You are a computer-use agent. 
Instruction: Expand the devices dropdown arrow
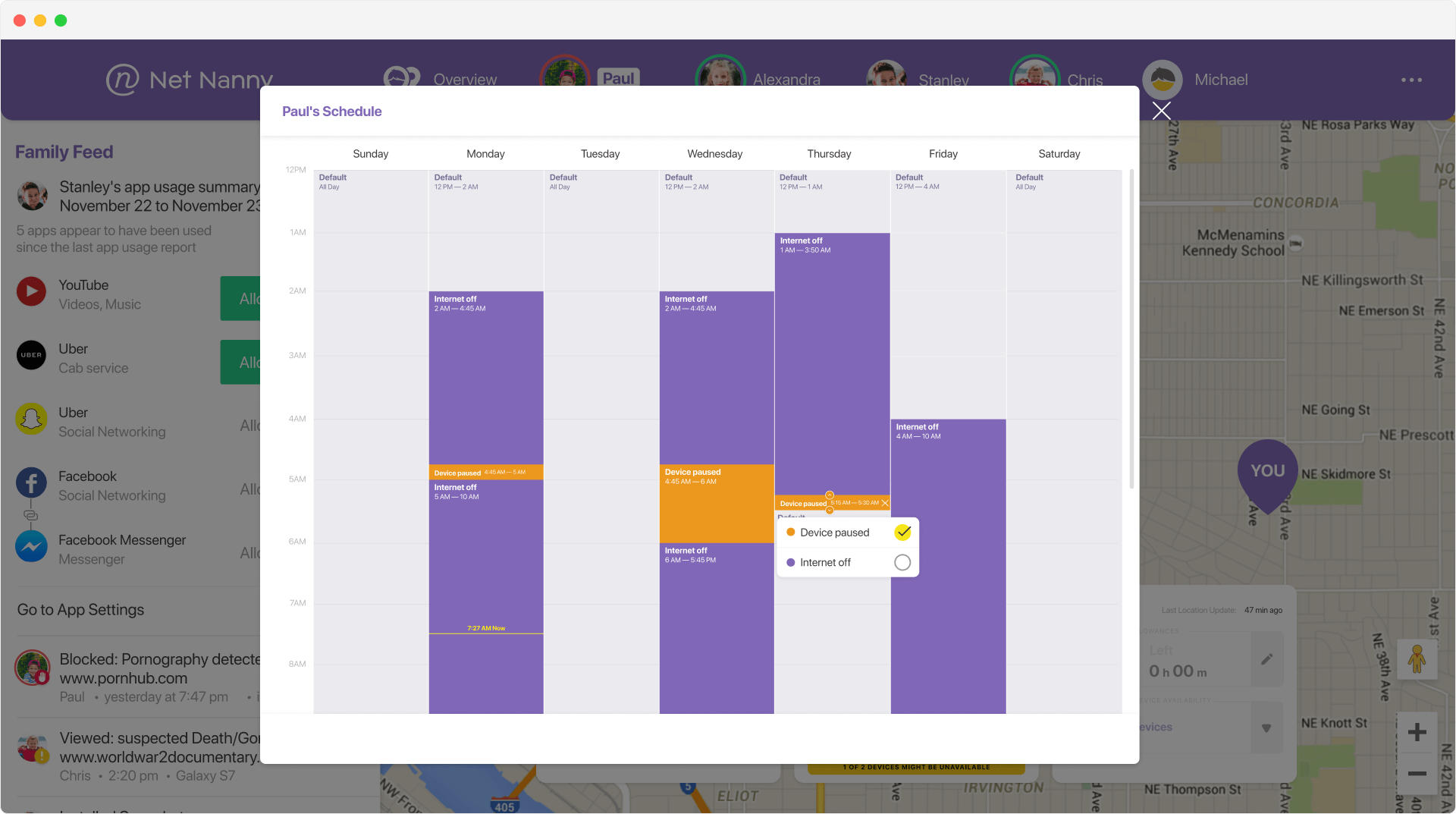click(x=1266, y=728)
